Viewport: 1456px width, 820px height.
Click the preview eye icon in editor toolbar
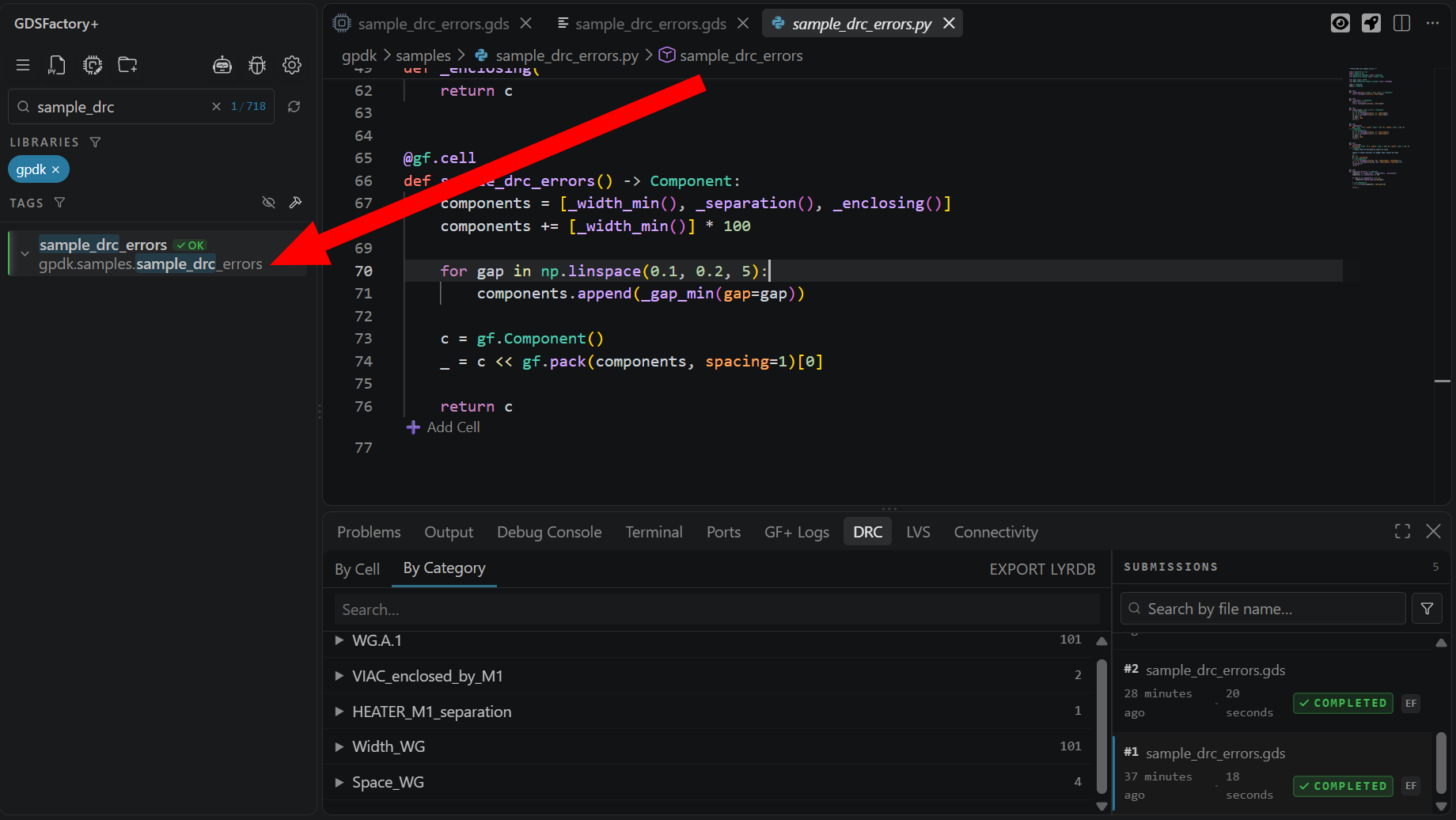(1340, 24)
